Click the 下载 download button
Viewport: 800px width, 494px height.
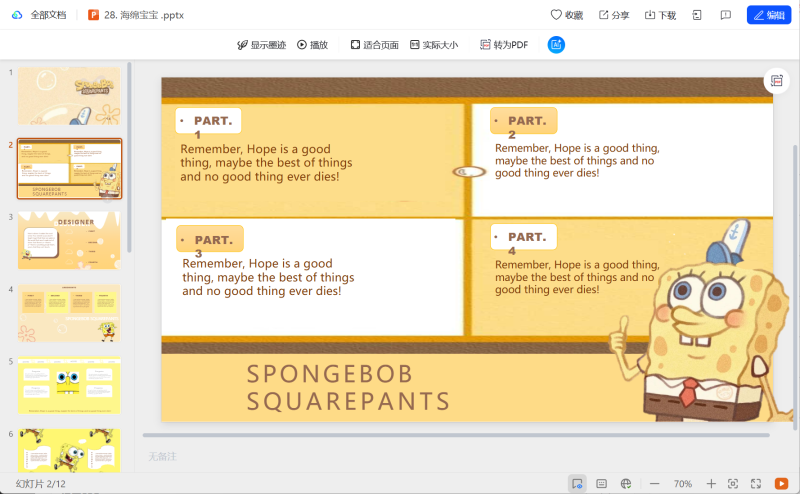click(660, 15)
